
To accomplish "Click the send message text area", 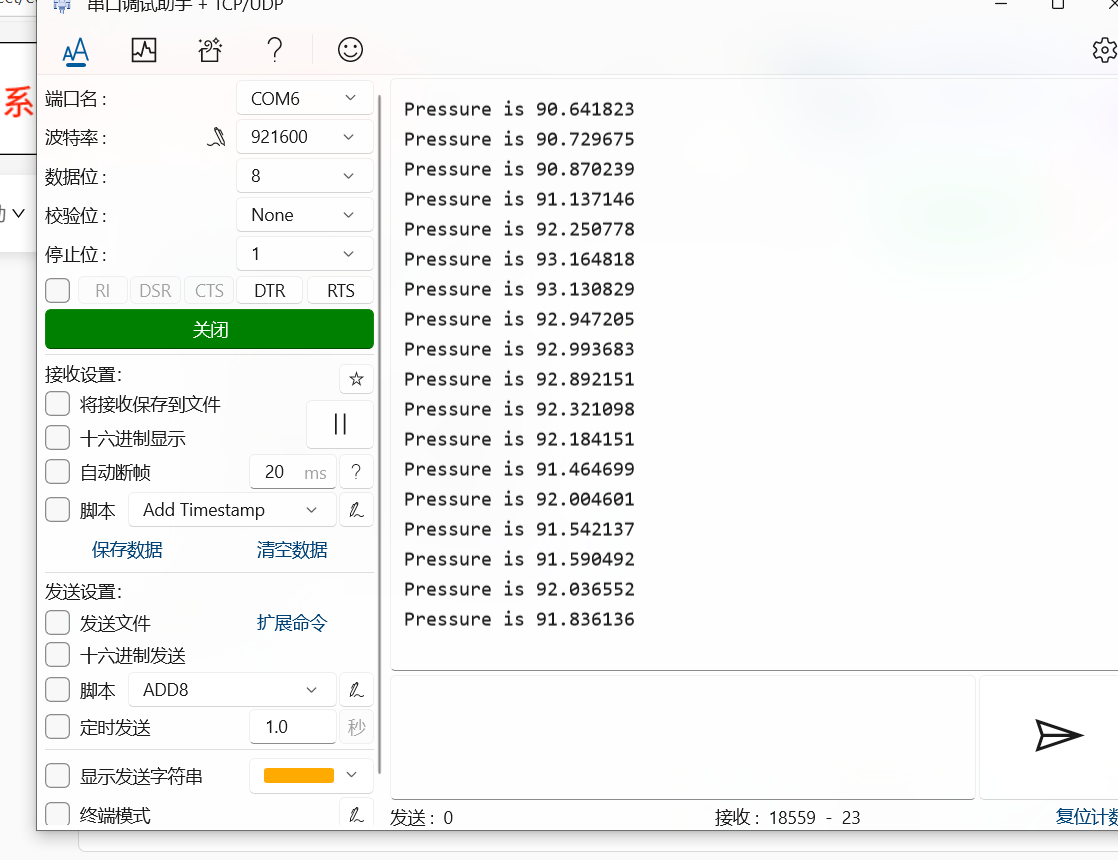I will point(682,736).
